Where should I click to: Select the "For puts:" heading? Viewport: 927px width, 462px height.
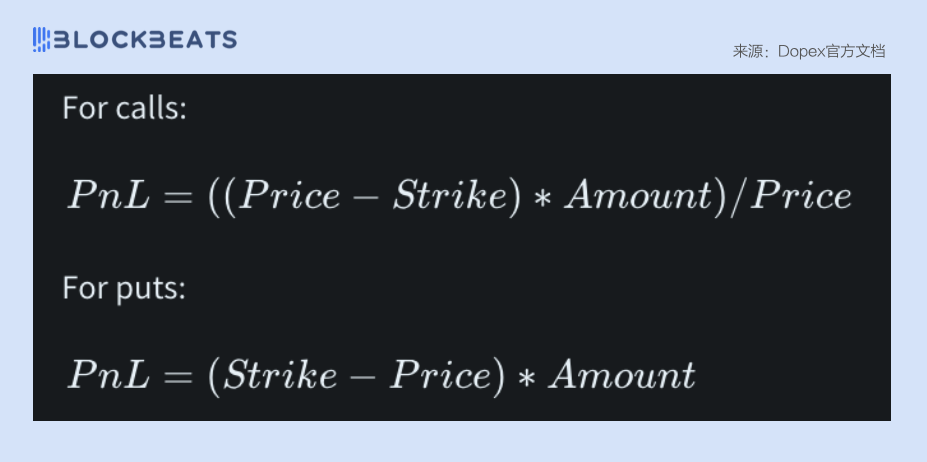click(124, 288)
